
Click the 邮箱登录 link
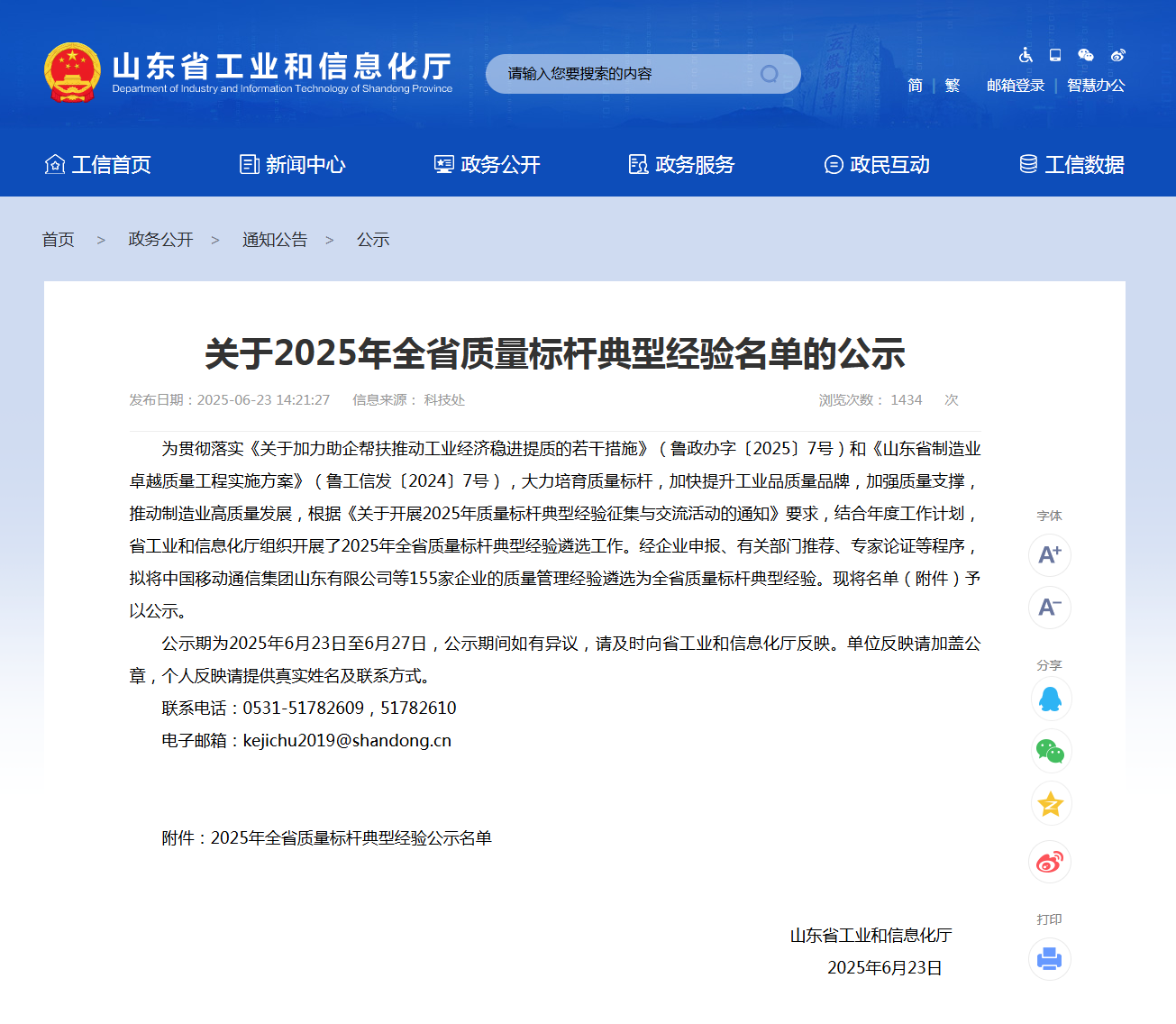(x=1016, y=86)
